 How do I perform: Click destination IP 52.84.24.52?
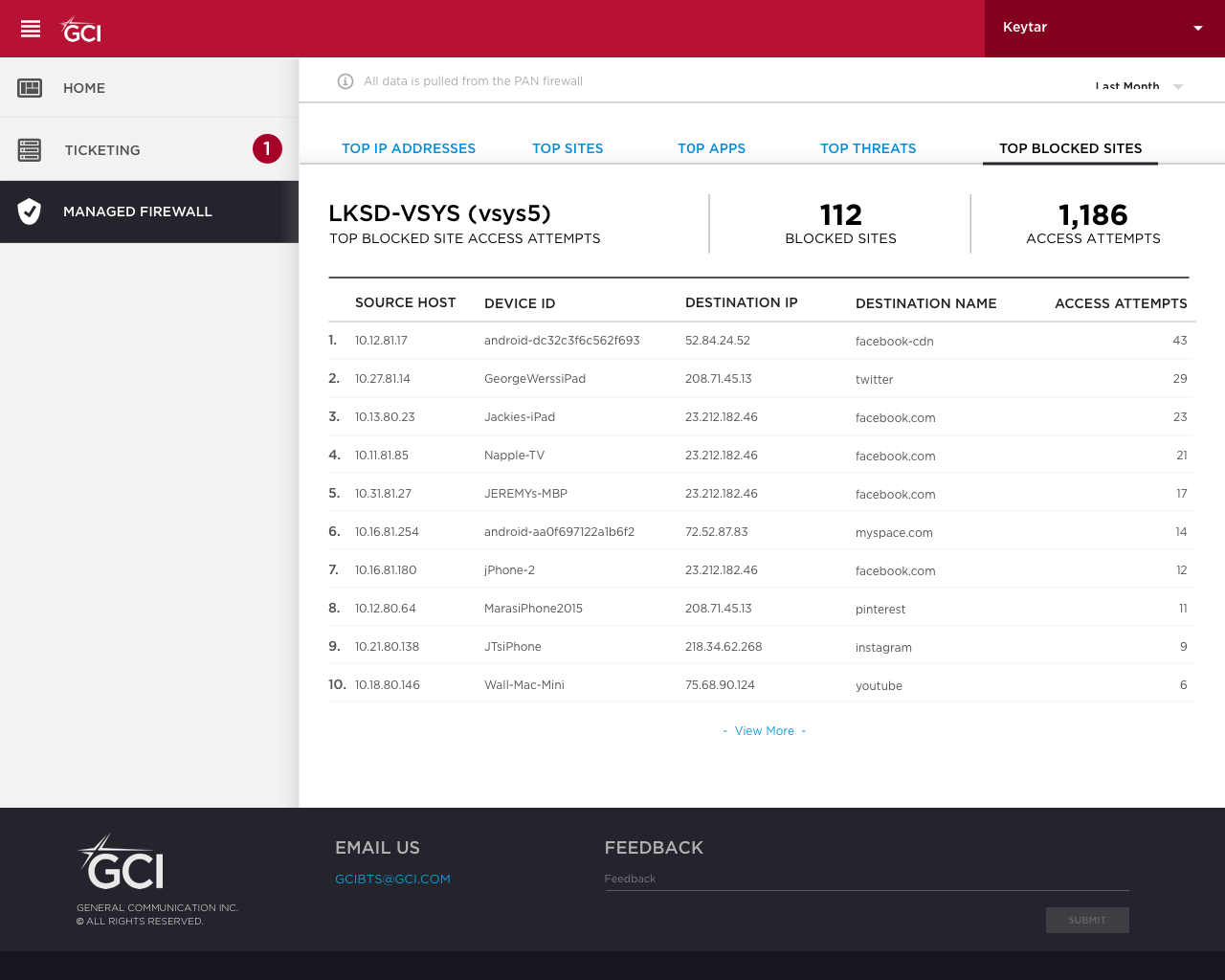pyautogui.click(x=718, y=341)
